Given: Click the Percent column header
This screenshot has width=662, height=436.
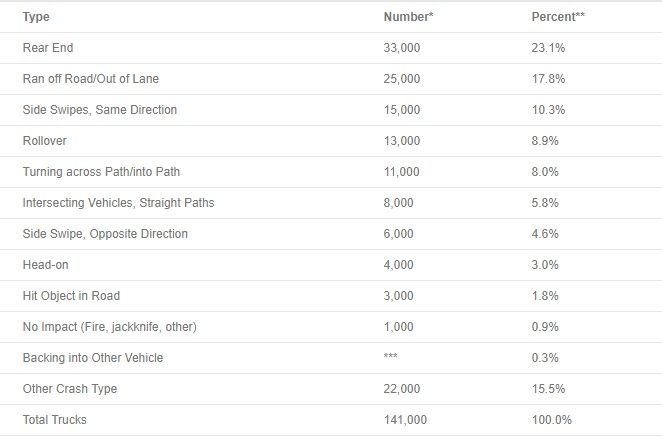Looking at the screenshot, I should tap(558, 17).
